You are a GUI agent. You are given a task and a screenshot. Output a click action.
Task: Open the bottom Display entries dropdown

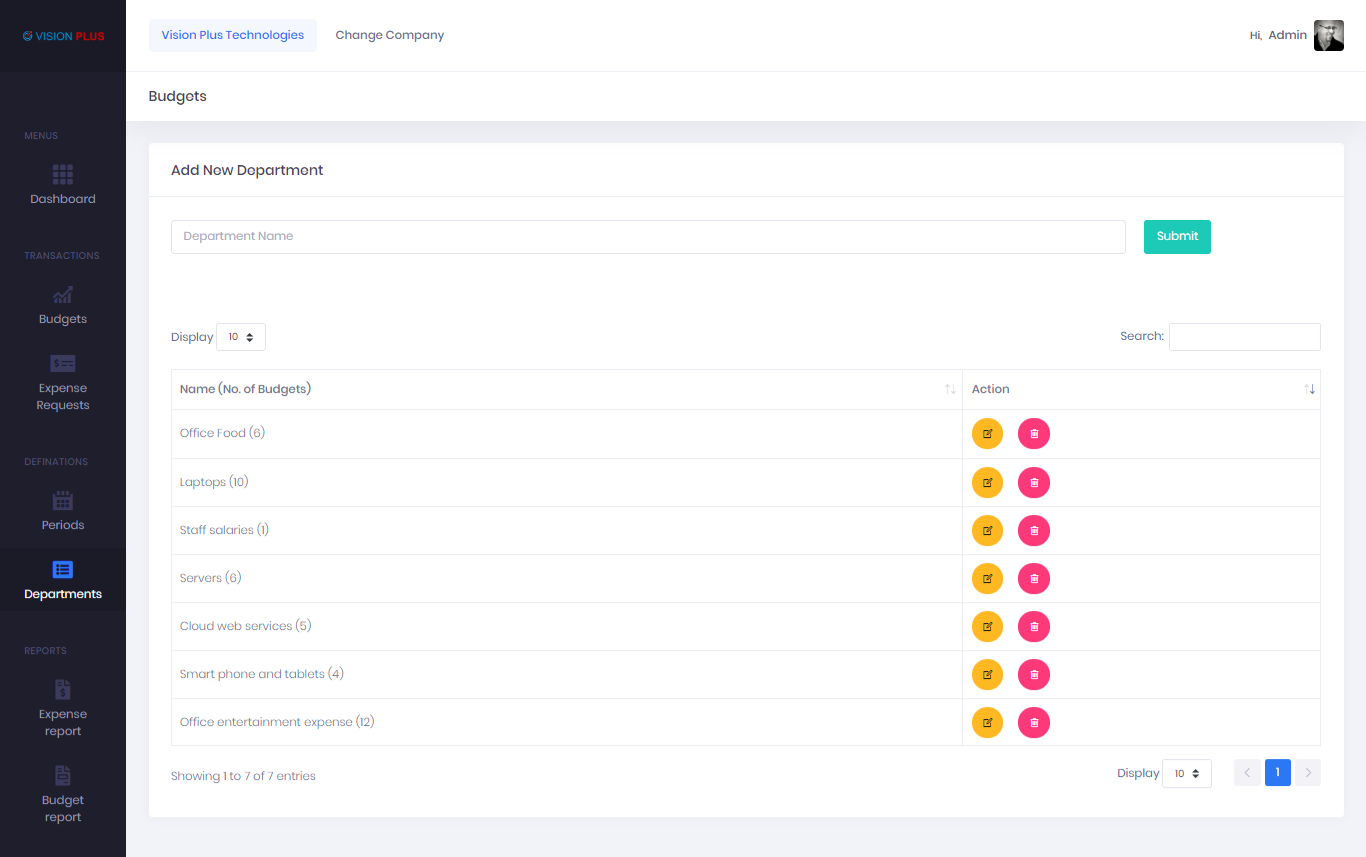[1186, 773]
